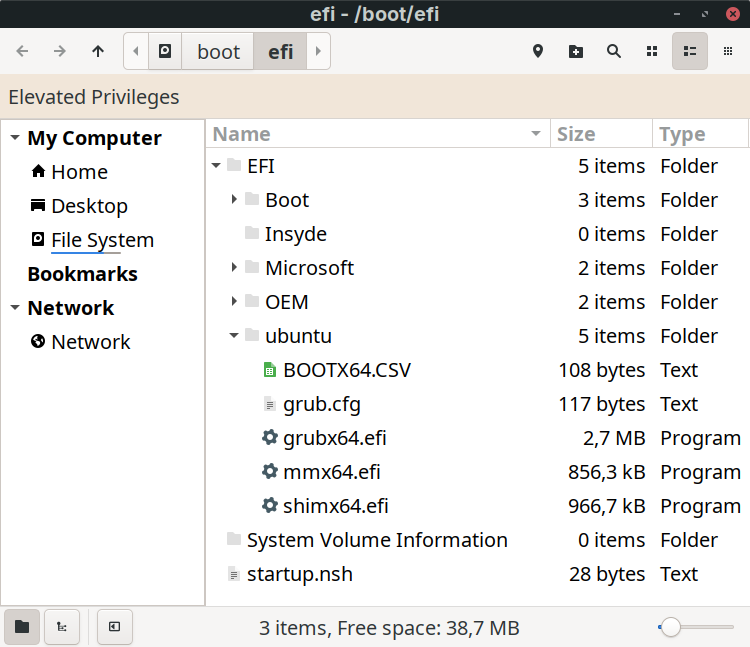Image resolution: width=750 pixels, height=647 pixels.
Task: Click the file system root icon in the path bar
Action: (x=165, y=51)
